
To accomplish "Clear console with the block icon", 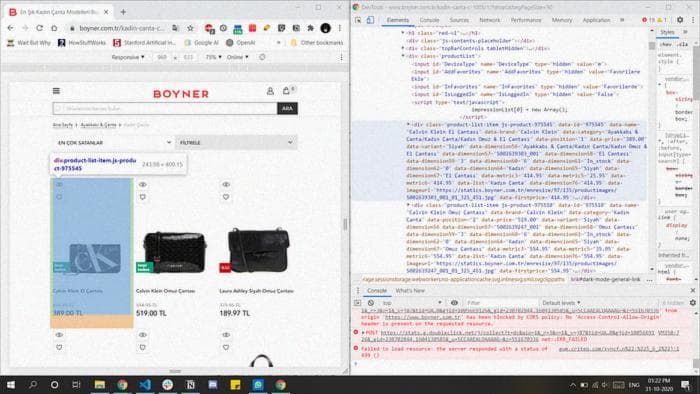I will click(x=371, y=303).
